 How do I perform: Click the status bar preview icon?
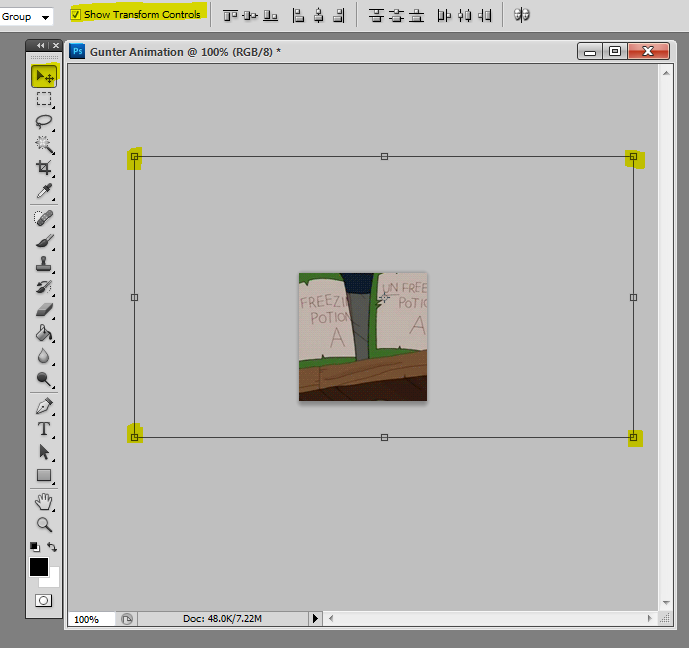127,619
